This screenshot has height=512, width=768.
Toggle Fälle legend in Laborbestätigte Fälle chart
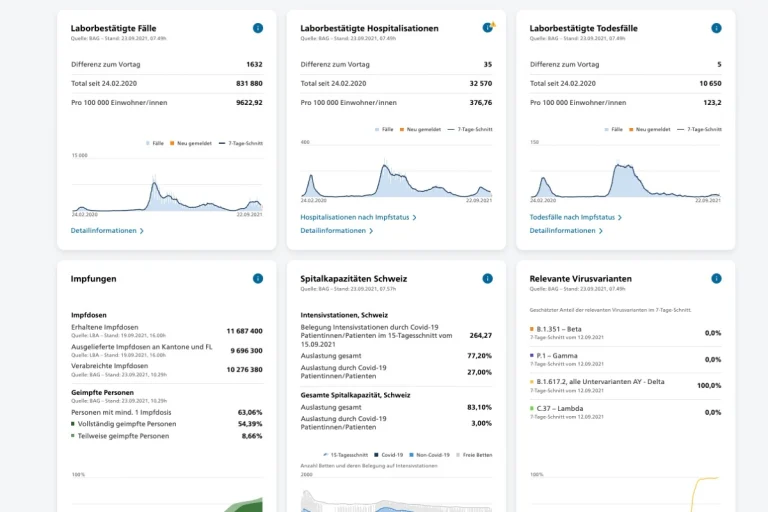pyautogui.click(x=155, y=143)
